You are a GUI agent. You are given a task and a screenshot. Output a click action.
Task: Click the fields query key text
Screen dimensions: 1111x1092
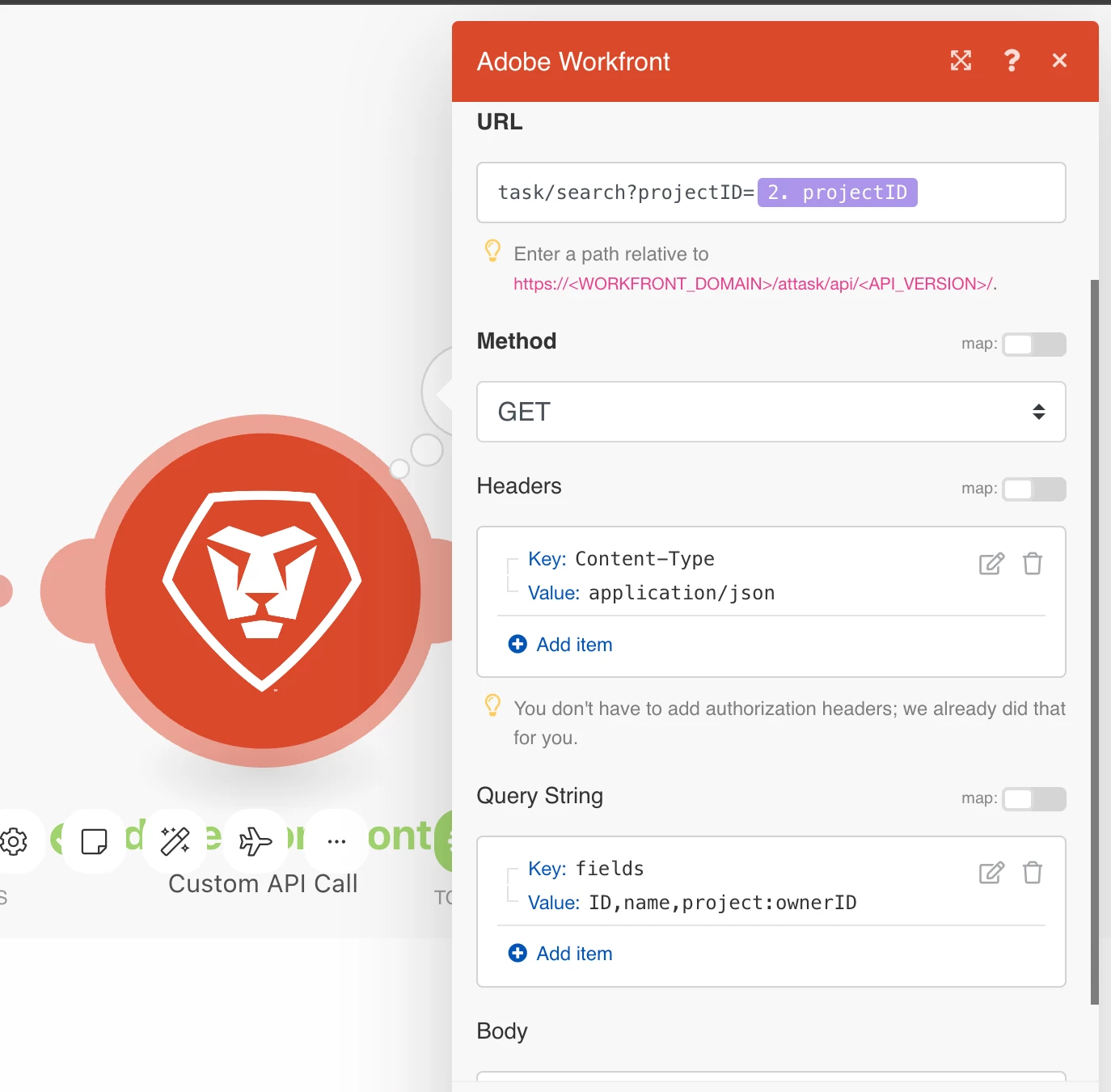point(610,869)
